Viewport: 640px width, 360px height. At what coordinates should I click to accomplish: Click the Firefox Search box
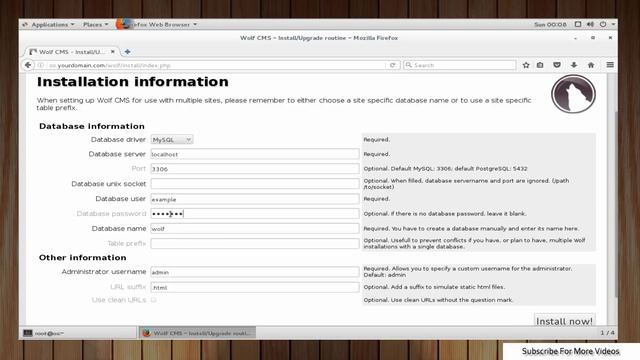[460, 65]
